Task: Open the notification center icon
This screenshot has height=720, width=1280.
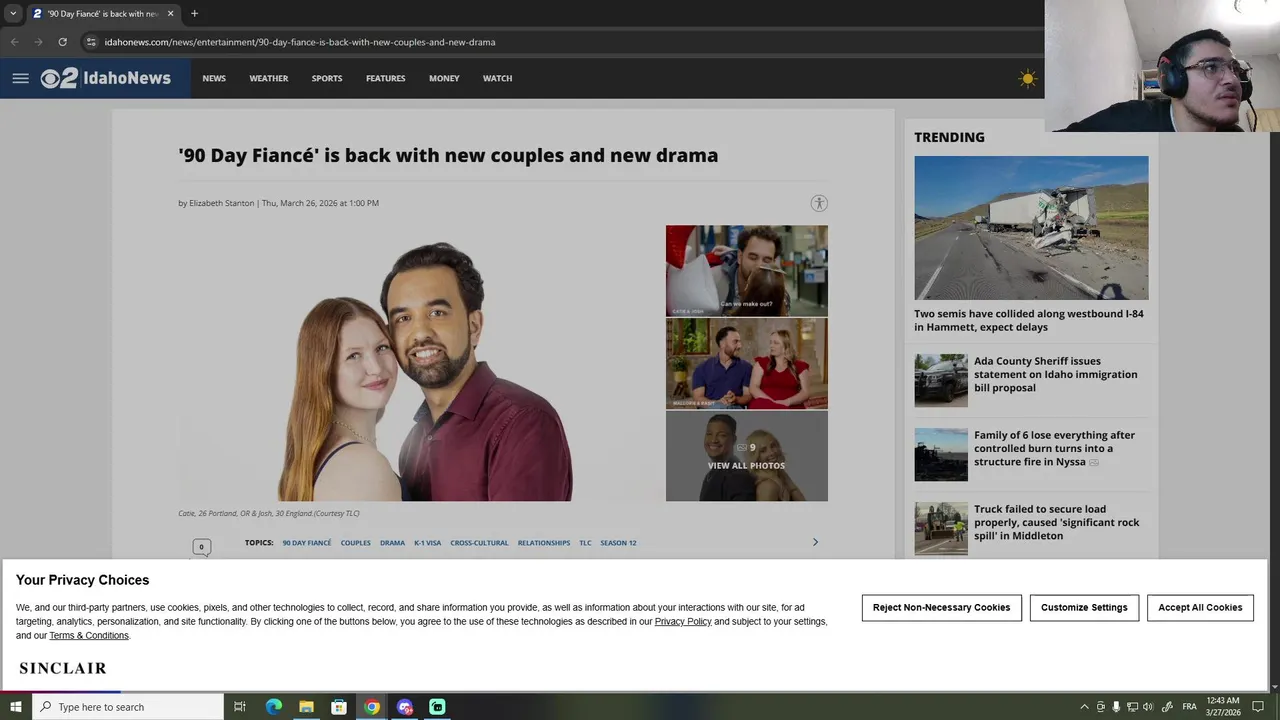Action: click(1259, 707)
